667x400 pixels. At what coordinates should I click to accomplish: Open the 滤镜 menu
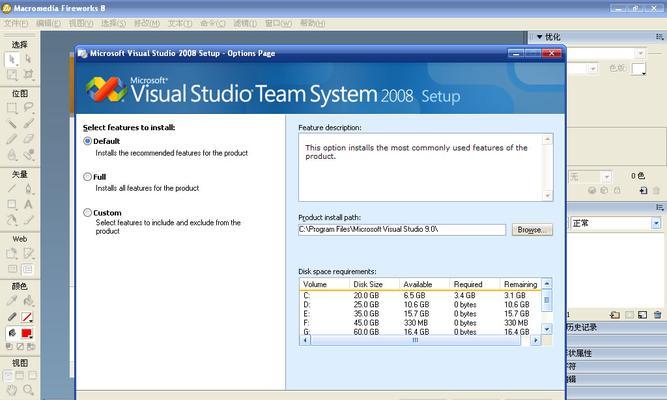(x=245, y=23)
